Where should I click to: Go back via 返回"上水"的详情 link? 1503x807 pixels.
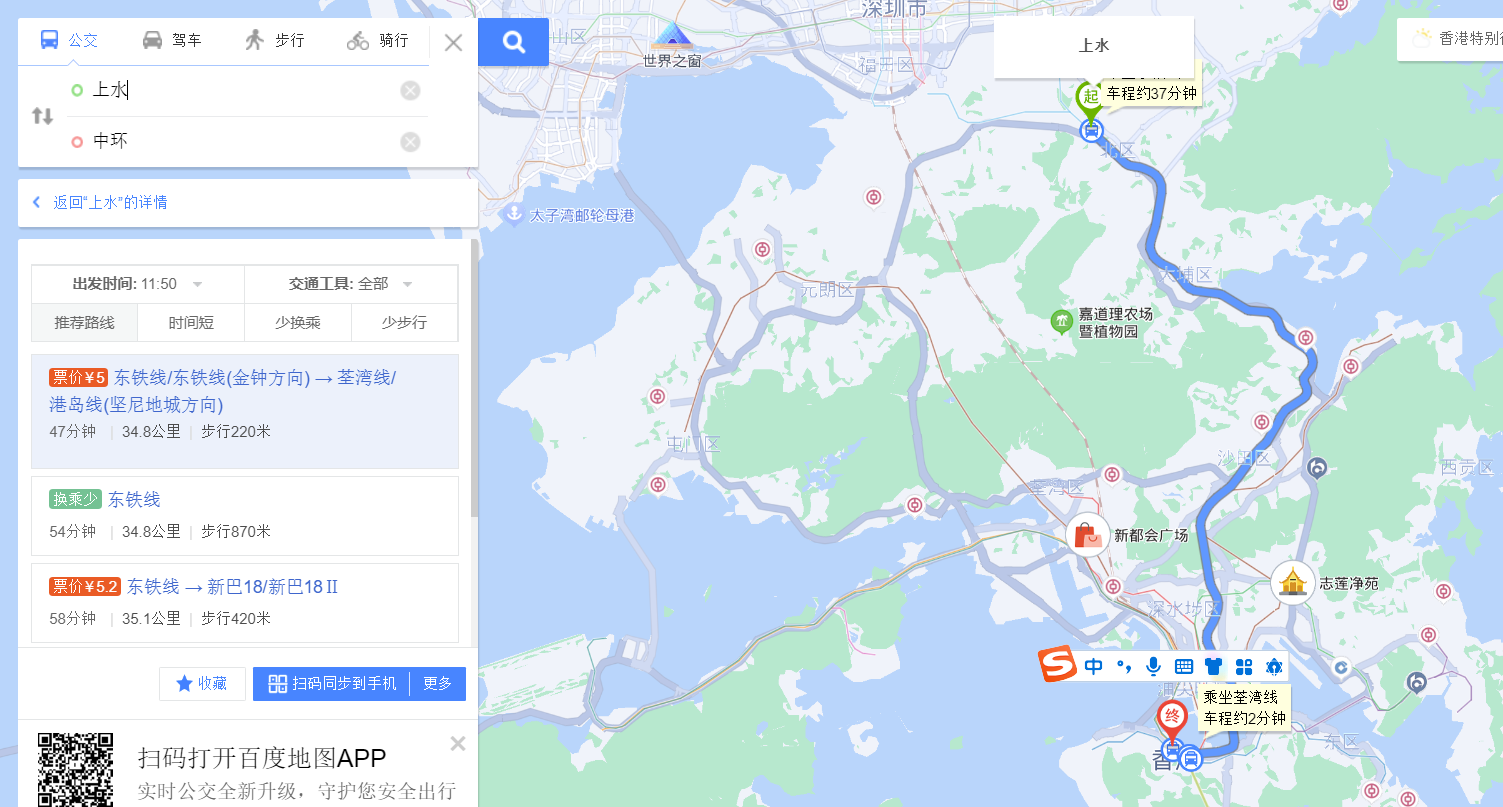pyautogui.click(x=110, y=202)
